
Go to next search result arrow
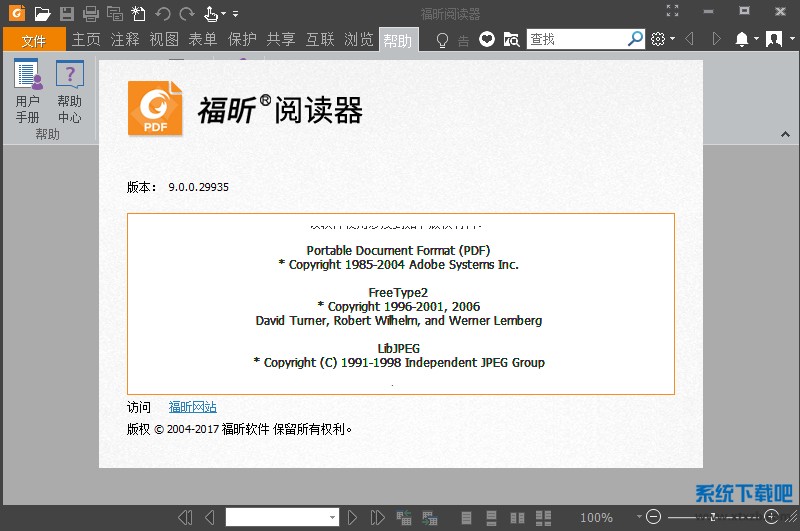(x=716, y=39)
